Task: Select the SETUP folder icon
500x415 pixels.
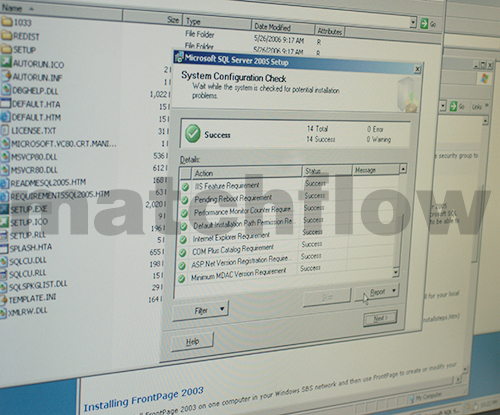Action: click(x=6, y=49)
